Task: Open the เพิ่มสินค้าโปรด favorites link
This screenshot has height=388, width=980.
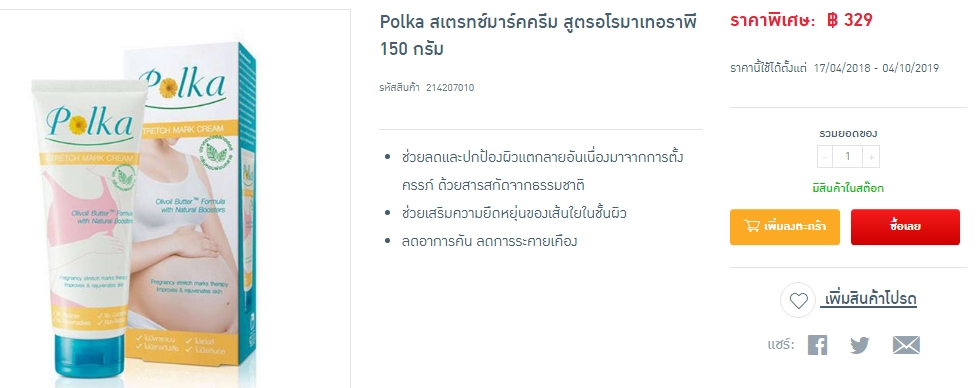Action: (x=871, y=300)
